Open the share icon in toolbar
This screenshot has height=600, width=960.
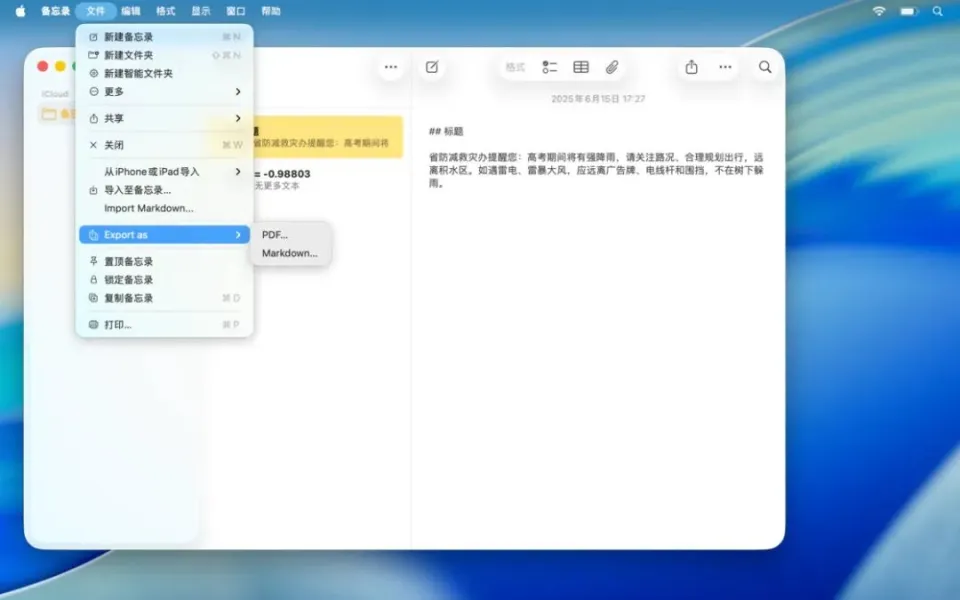[x=691, y=67]
